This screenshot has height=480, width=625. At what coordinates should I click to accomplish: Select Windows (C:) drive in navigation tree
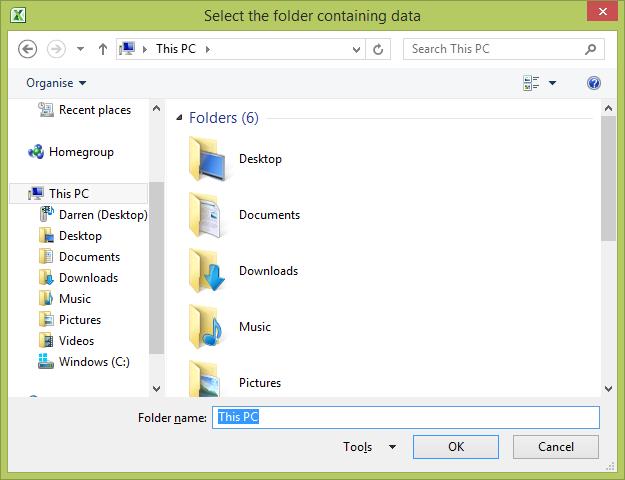pyautogui.click(x=84, y=362)
